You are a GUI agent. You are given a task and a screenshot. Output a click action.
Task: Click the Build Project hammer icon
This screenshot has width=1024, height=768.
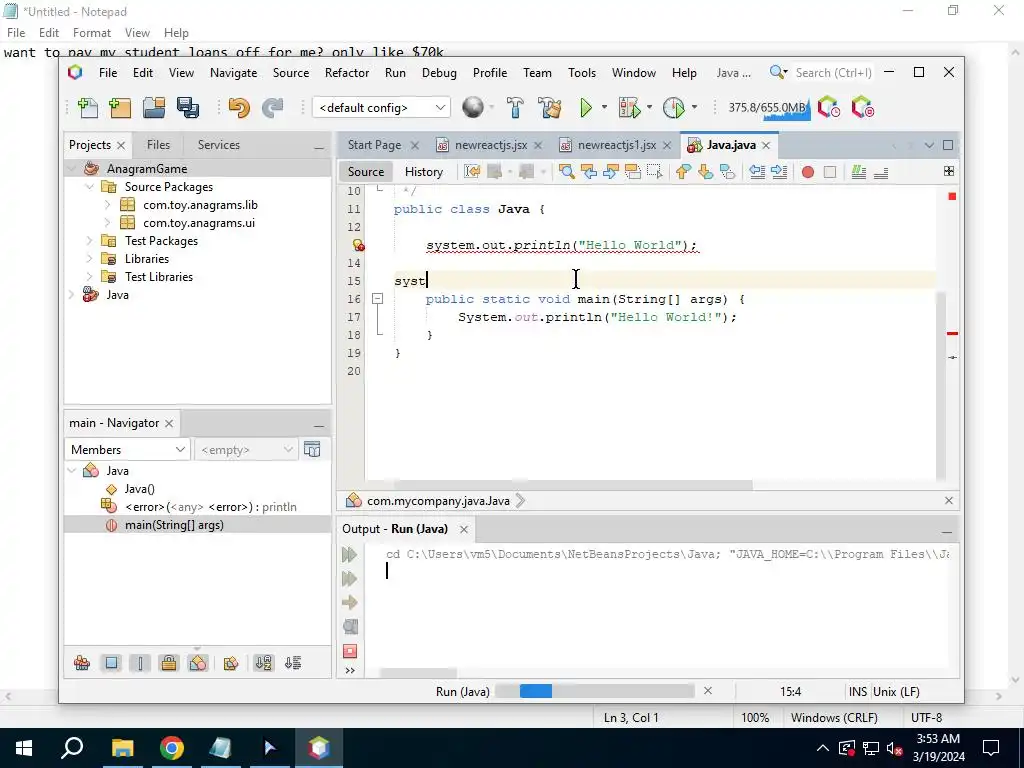click(x=515, y=108)
